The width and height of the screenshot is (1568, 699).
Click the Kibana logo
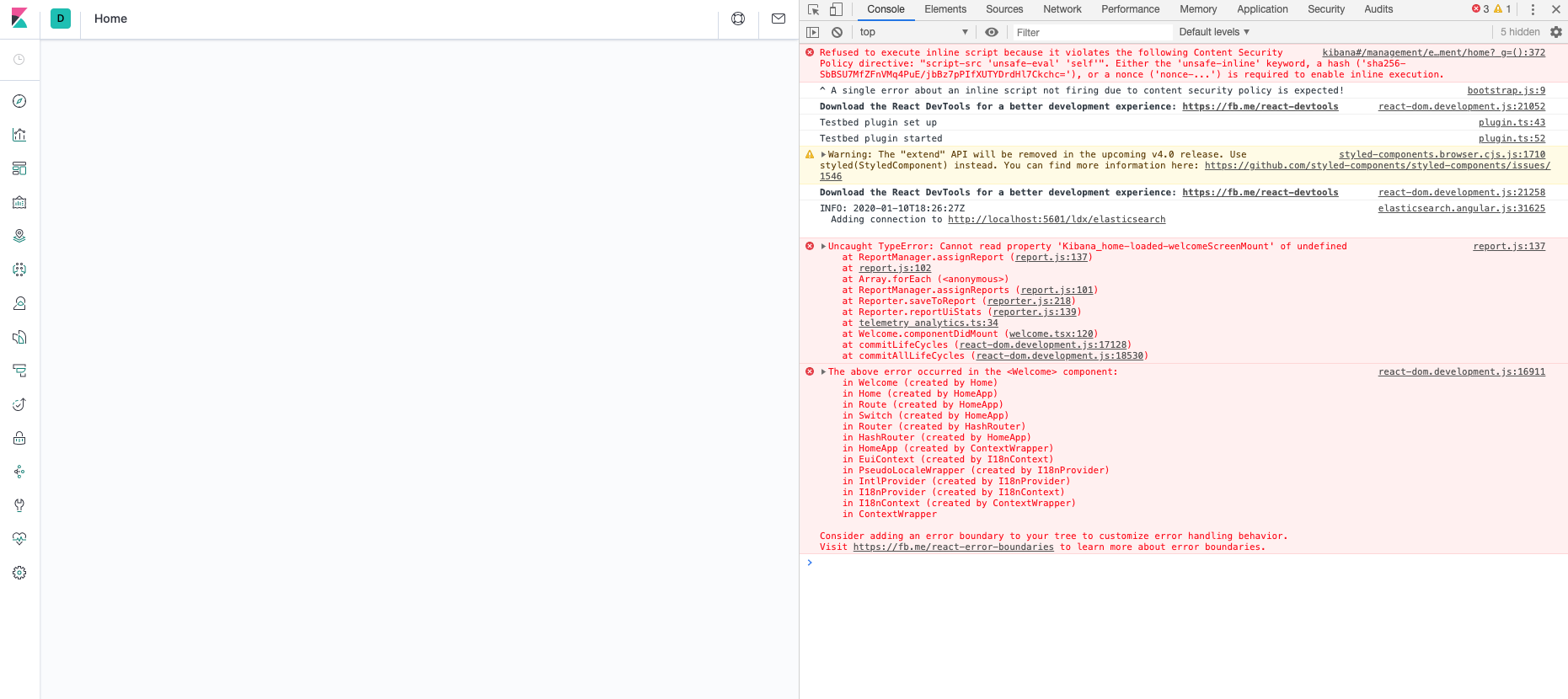(19, 19)
